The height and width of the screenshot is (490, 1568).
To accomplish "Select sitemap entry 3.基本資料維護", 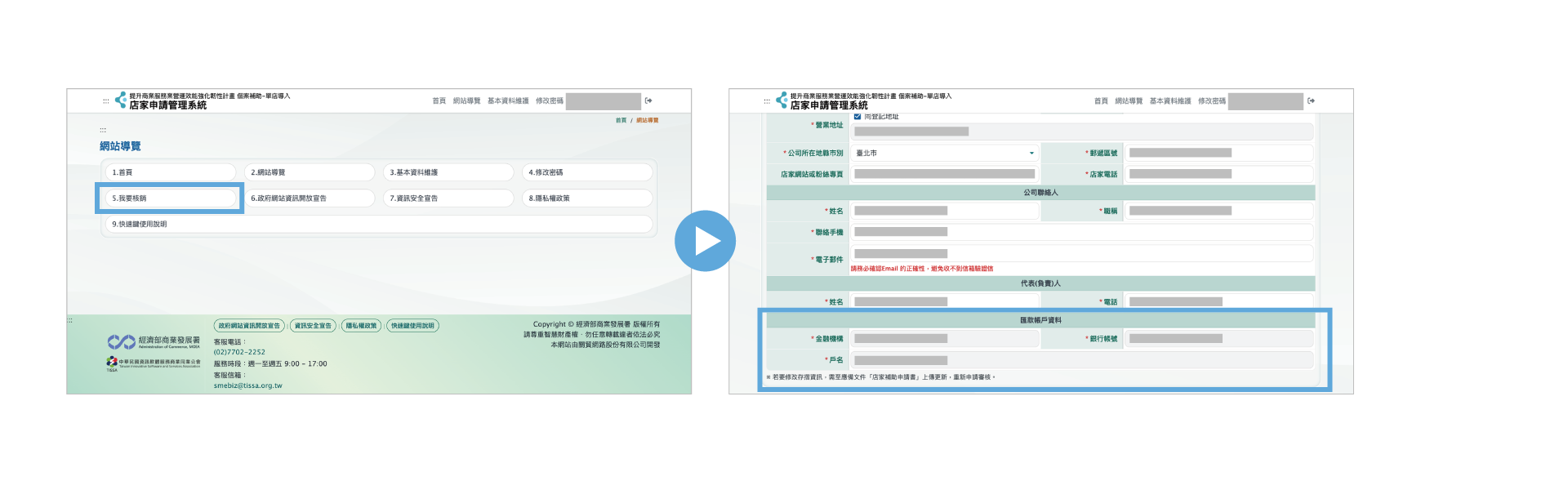I will pyautogui.click(x=448, y=172).
